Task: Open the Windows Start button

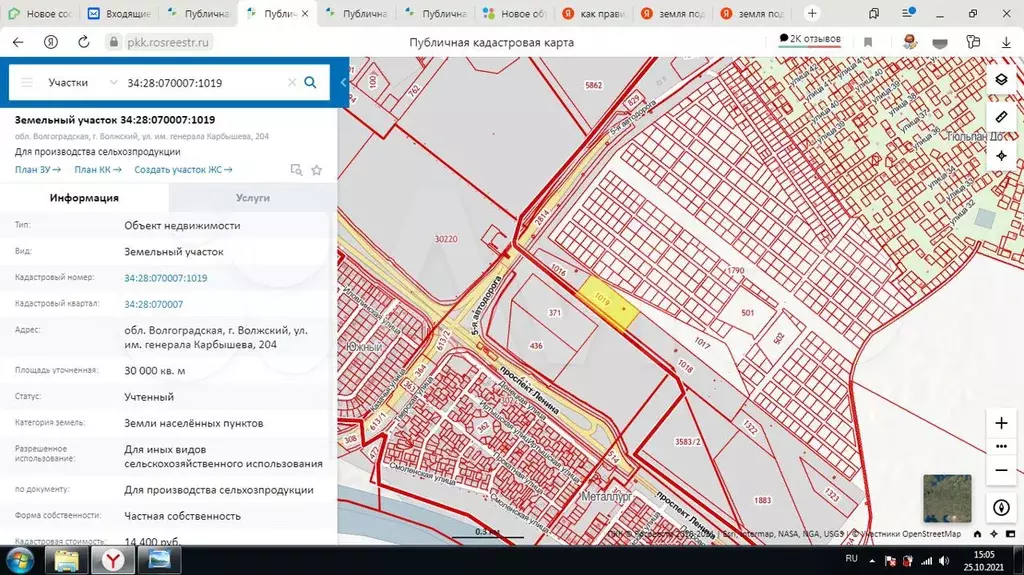Action: 19,561
